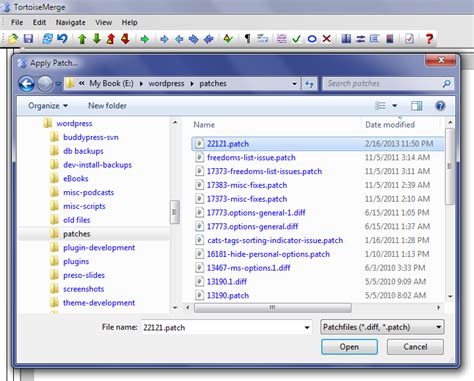Go to next difference with green down arrow

[x=97, y=39]
